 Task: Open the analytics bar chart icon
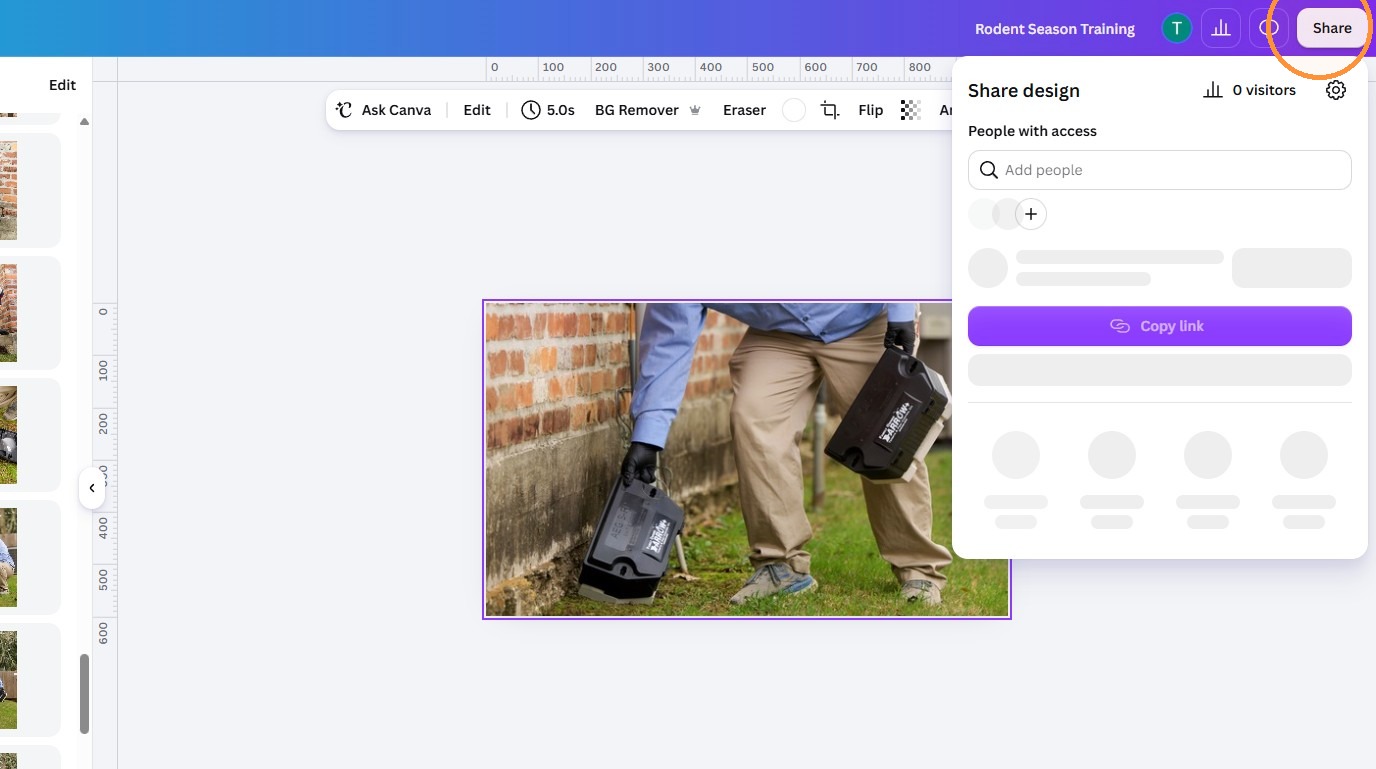[x=1221, y=28]
